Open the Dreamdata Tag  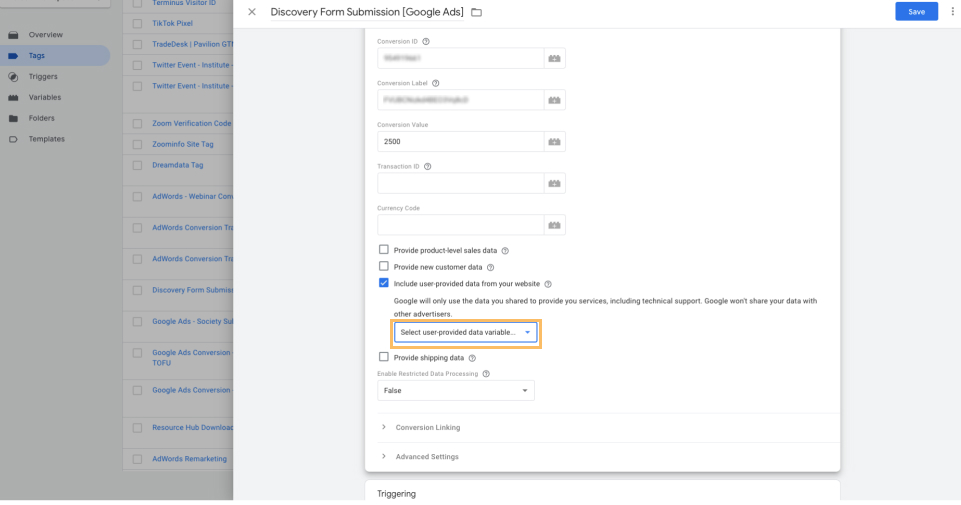pos(178,165)
